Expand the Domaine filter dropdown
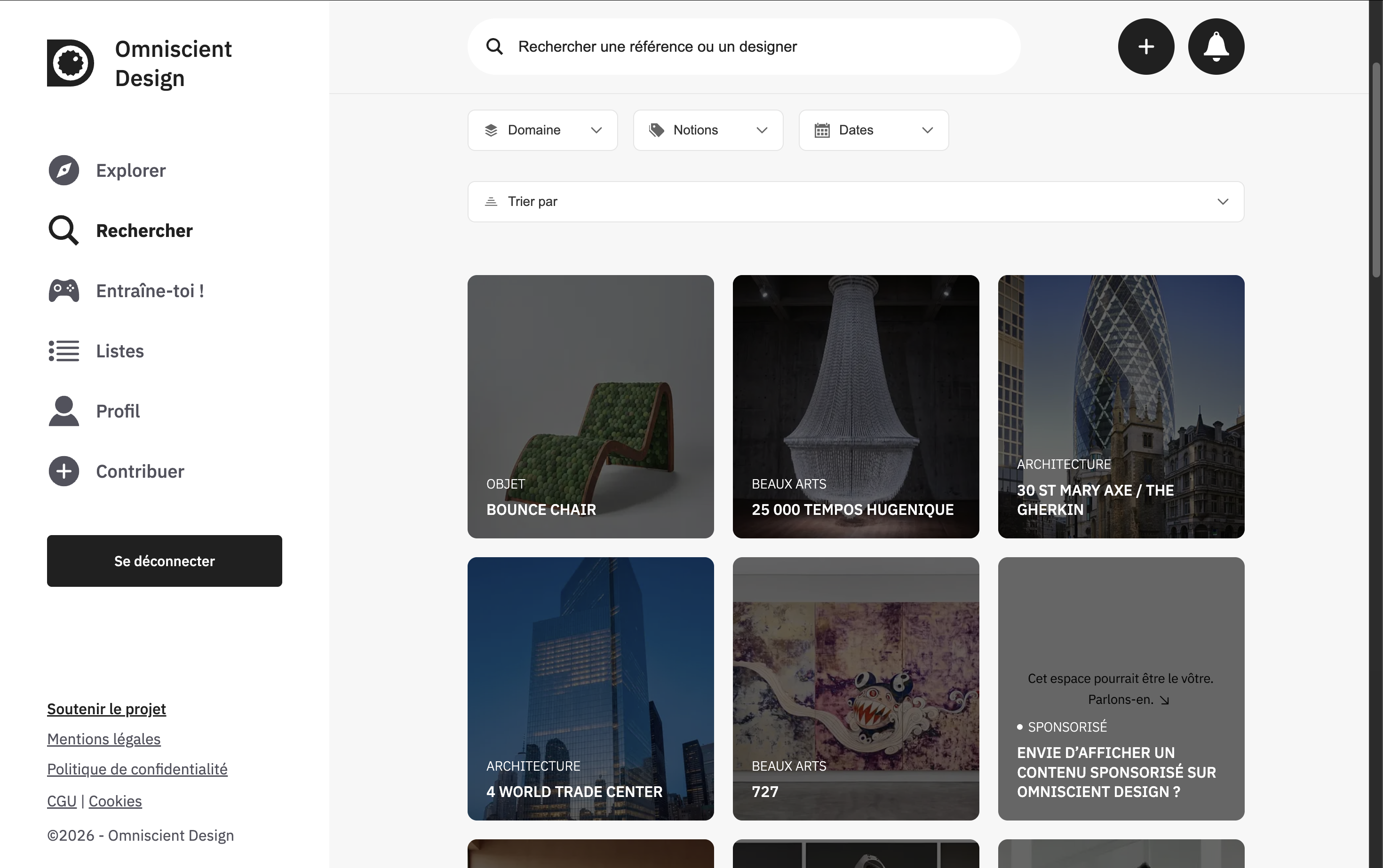Screen dimensions: 1383x868 point(543,130)
